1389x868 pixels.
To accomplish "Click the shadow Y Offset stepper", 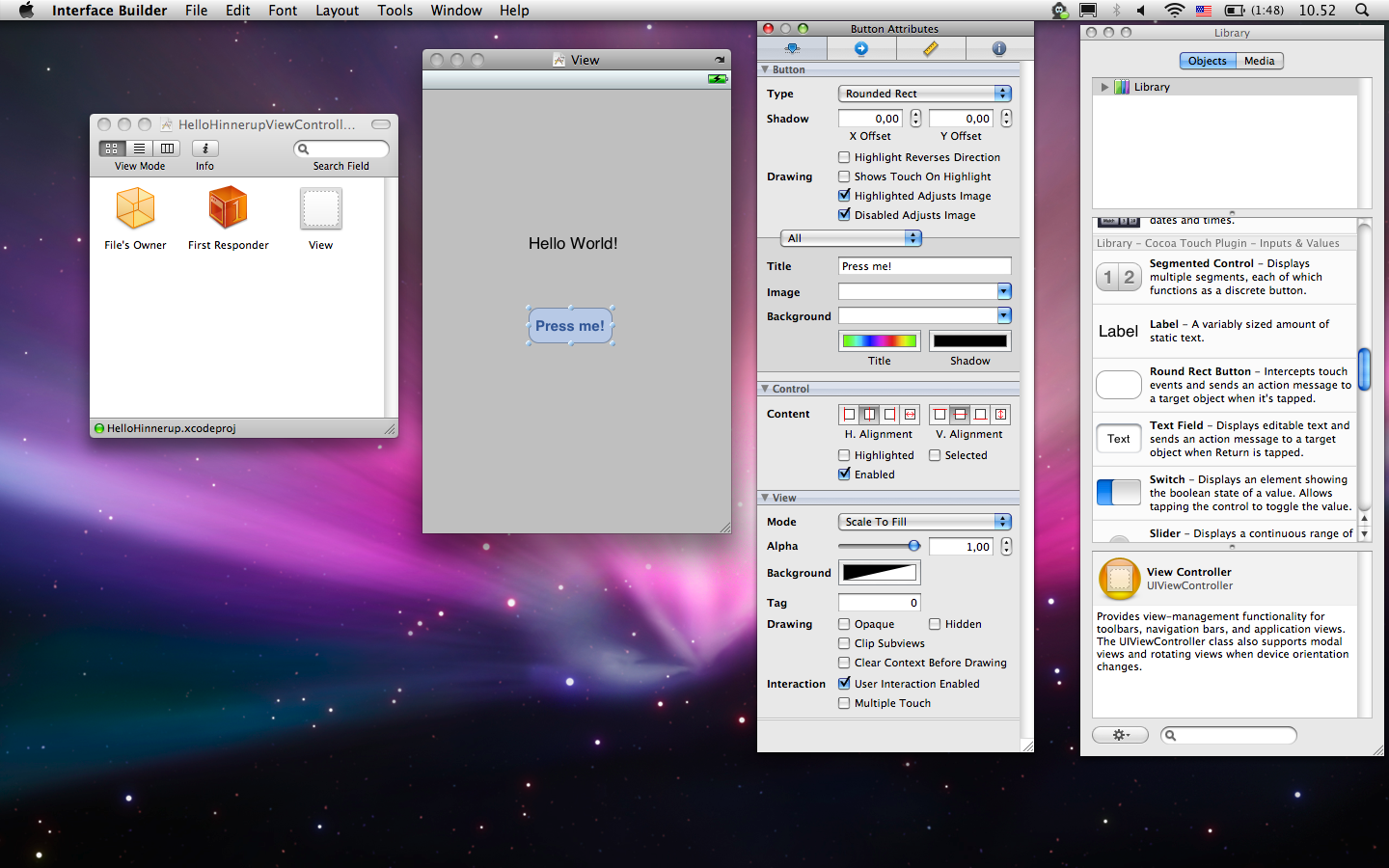I will (1006, 119).
